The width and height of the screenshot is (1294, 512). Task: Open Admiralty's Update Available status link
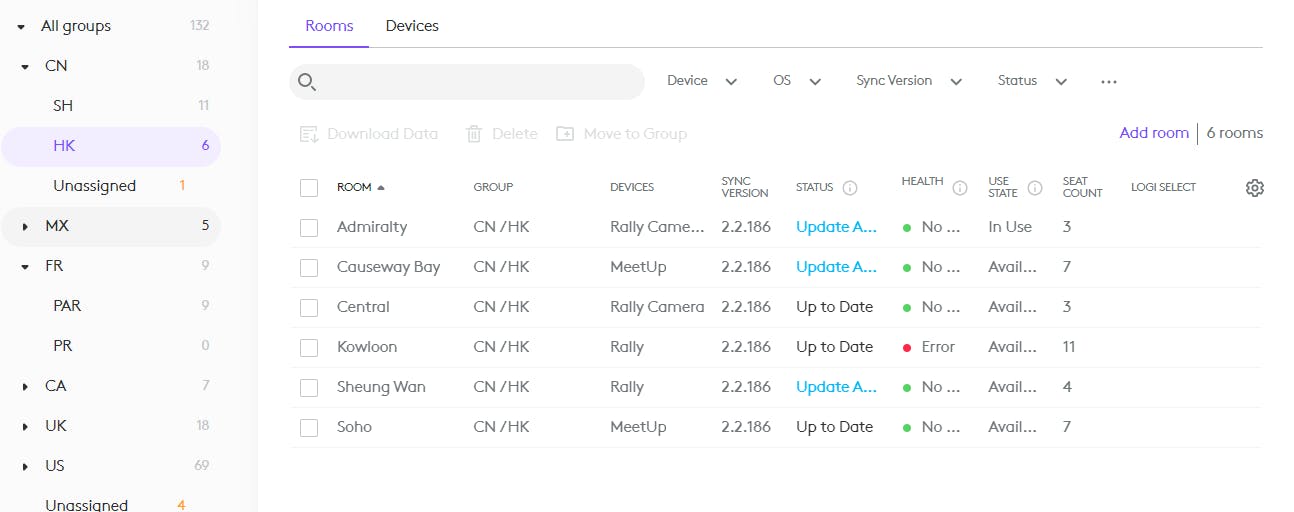click(836, 227)
